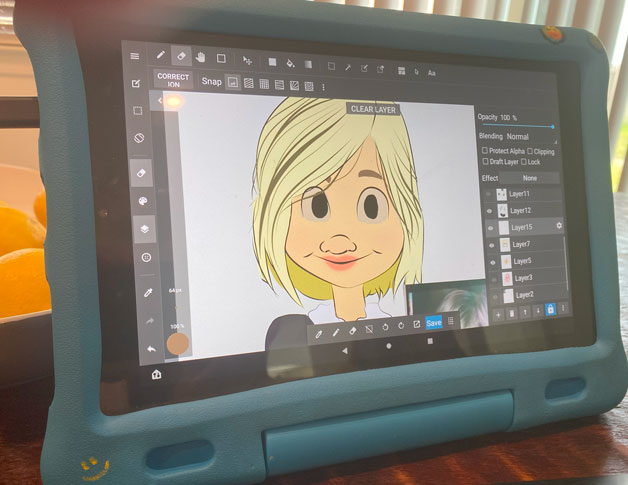
Task: Open the brown current color swatch
Action: pos(178,344)
